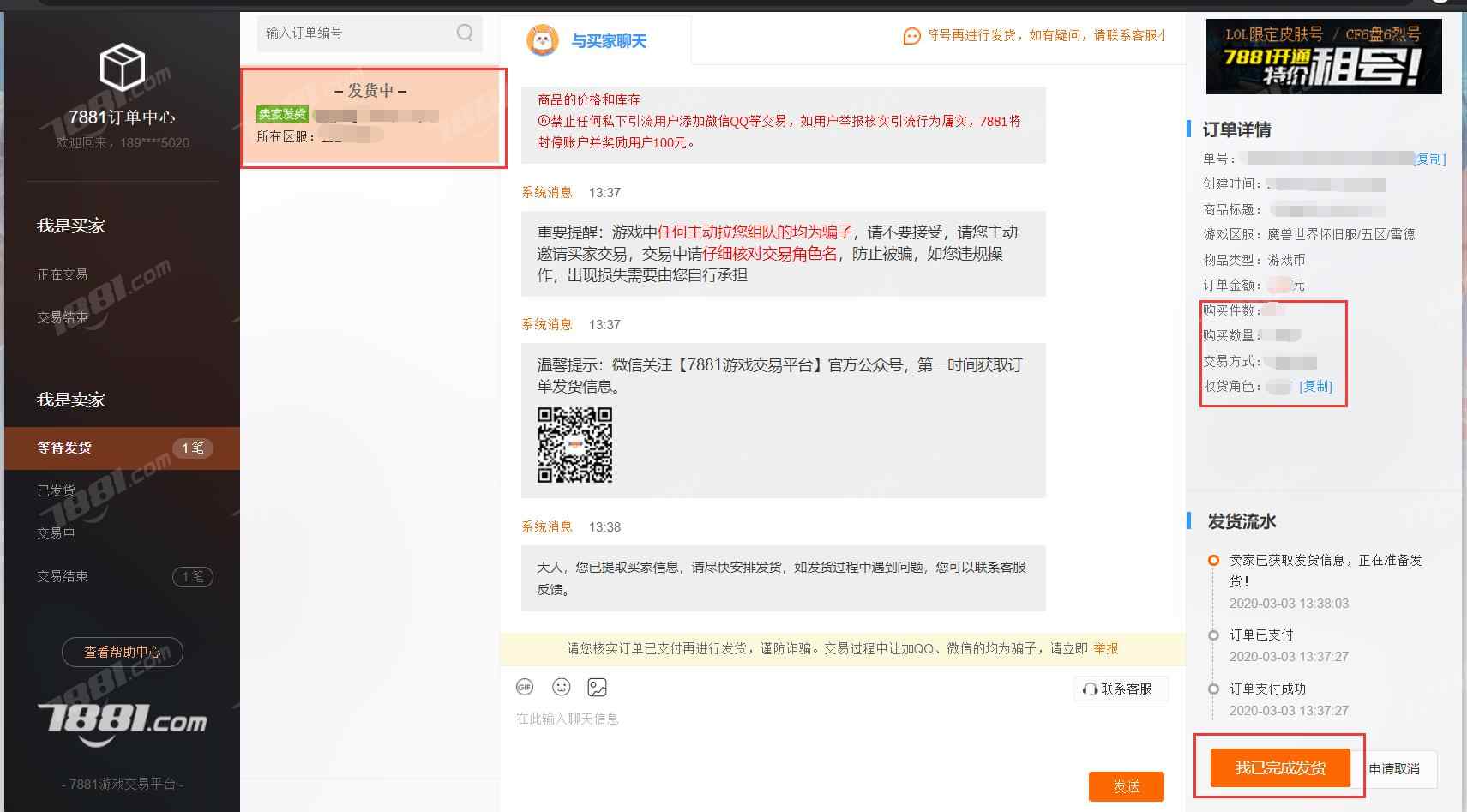Click the 7881 box logo icon
Screen dimensions: 1467x812
pyautogui.click(x=122, y=67)
